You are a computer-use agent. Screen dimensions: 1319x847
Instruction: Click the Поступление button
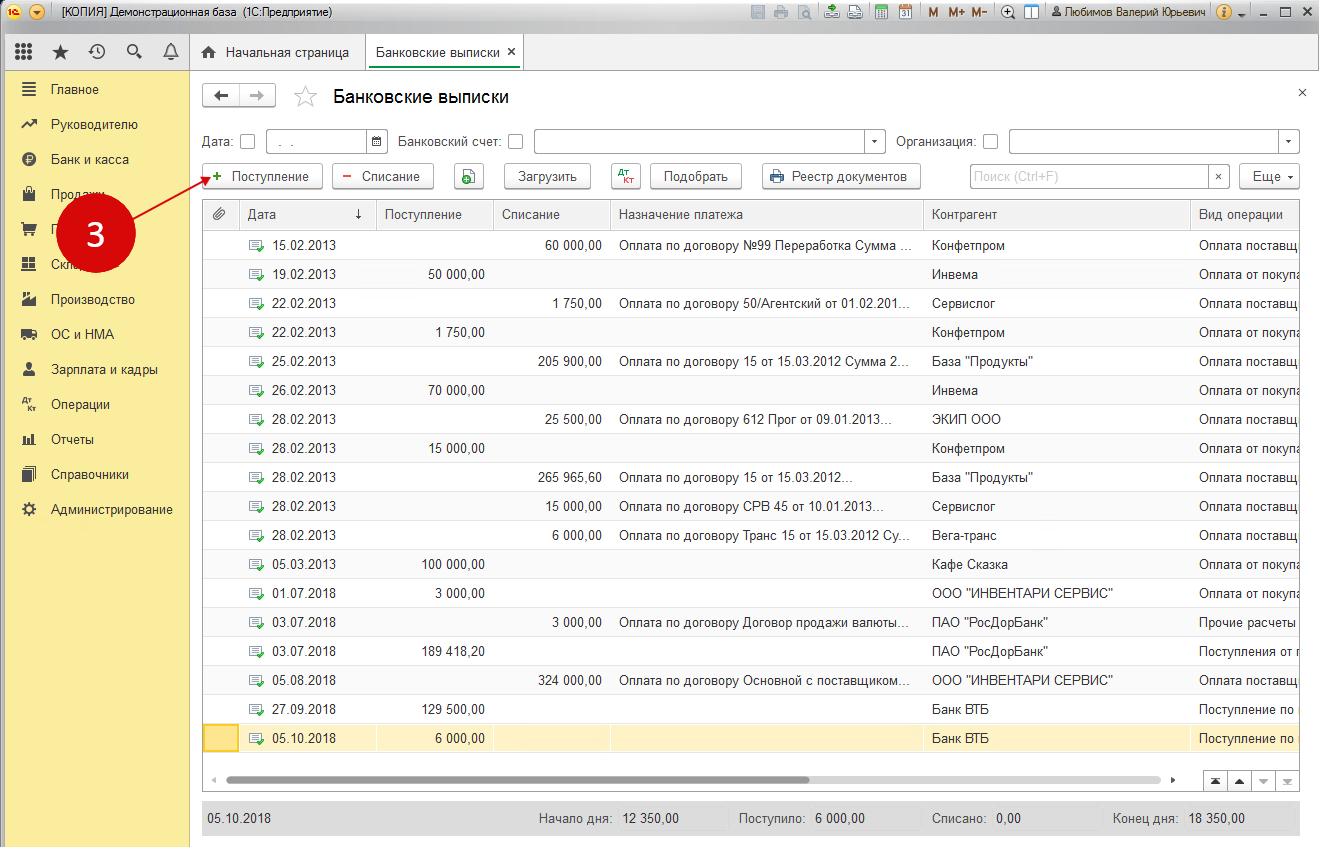click(262, 177)
